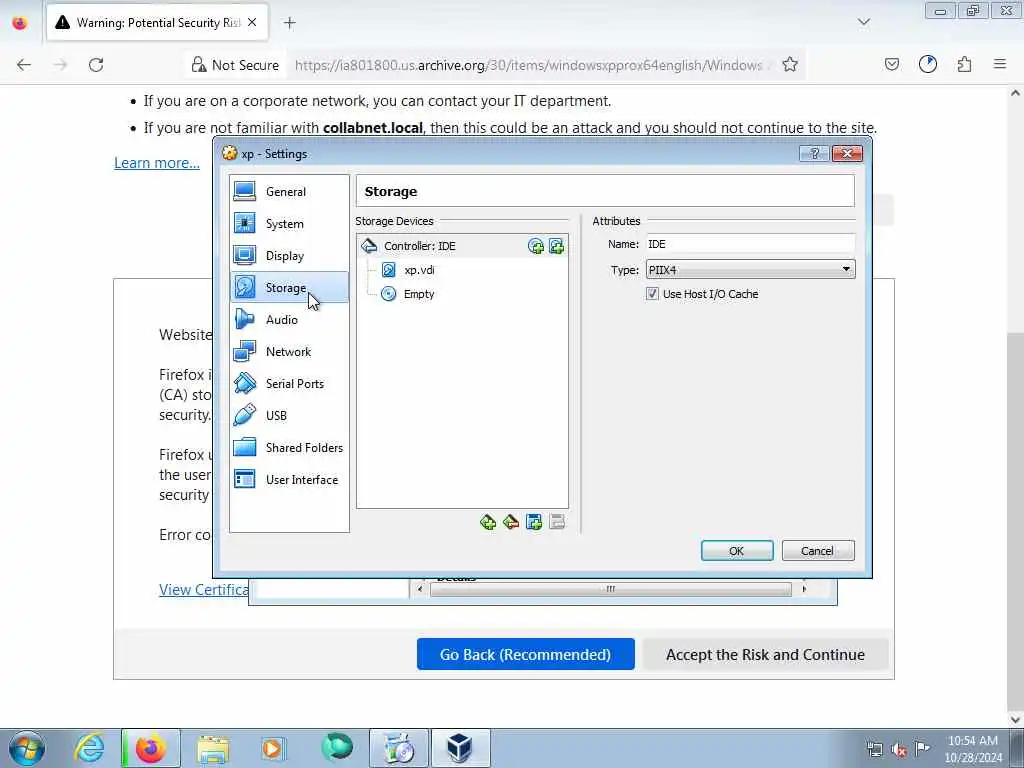Viewport: 1024px width, 768px height.
Task: Select the Storage settings category
Action: point(289,287)
